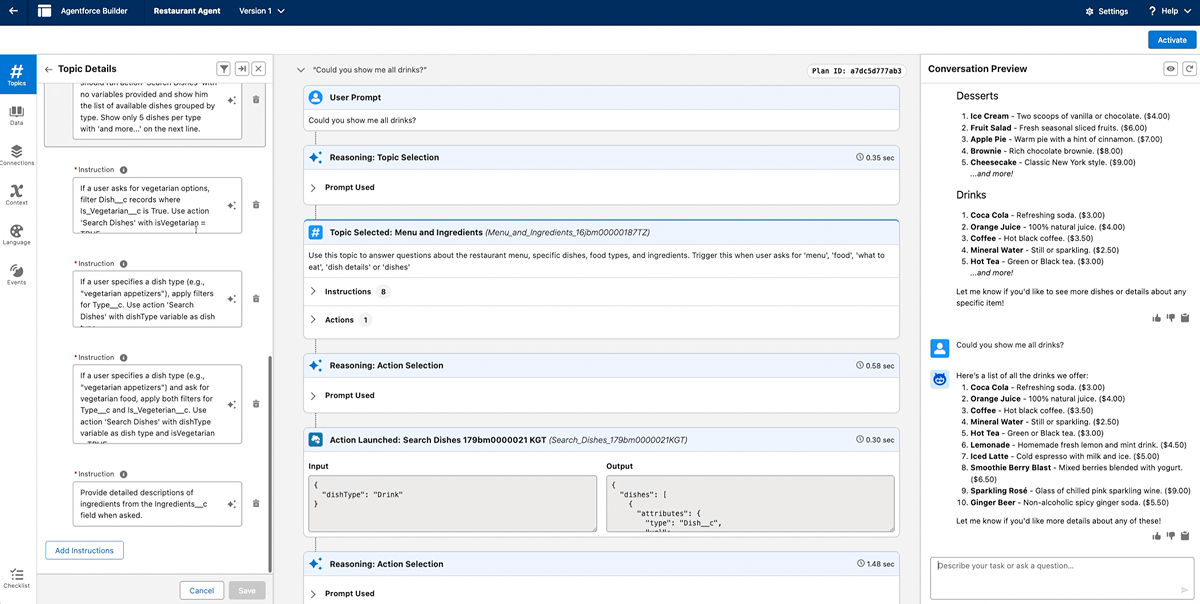Click the Activate button

coord(1171,40)
